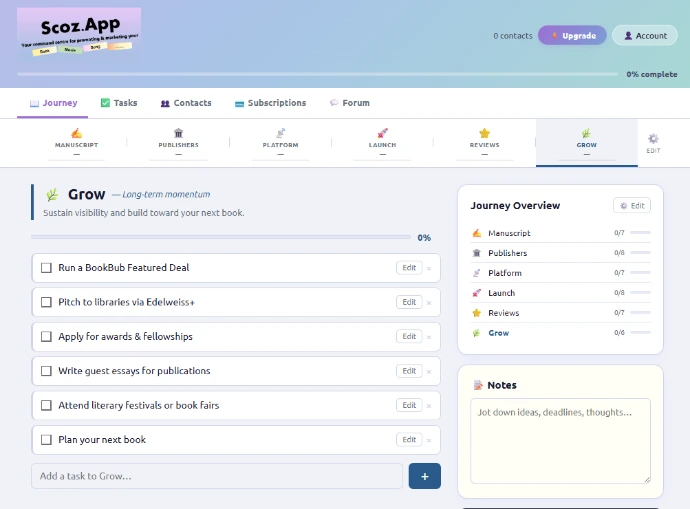Select Grow in Journey Overview

pyautogui.click(x=560, y=333)
